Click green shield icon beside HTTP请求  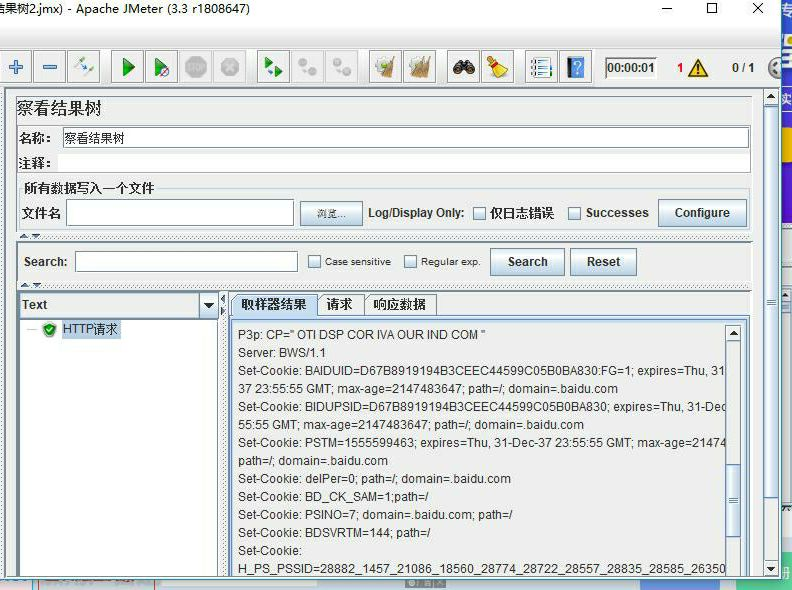pos(49,330)
